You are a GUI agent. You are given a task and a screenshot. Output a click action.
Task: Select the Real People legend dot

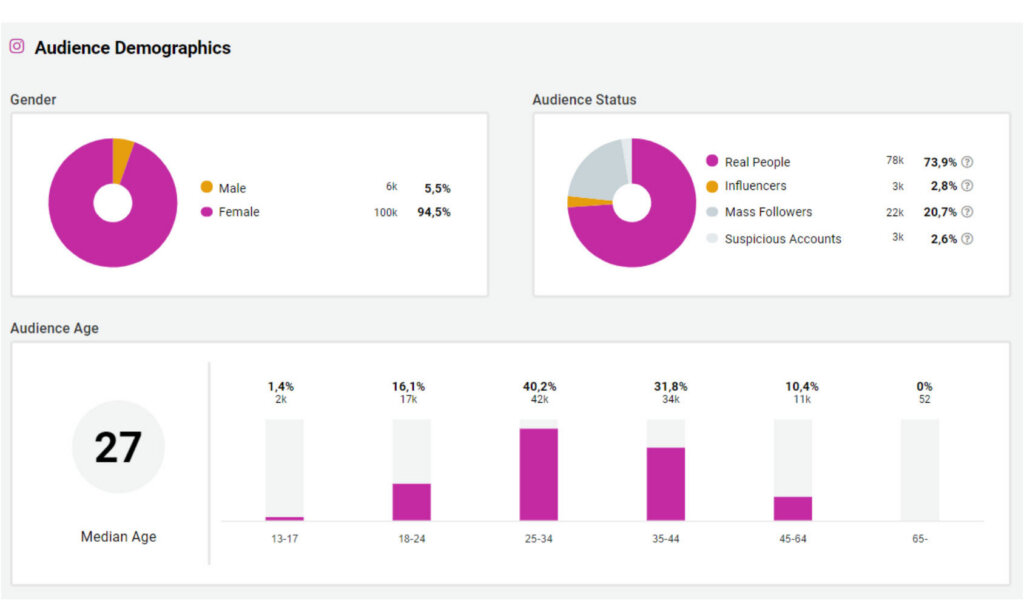(x=712, y=161)
